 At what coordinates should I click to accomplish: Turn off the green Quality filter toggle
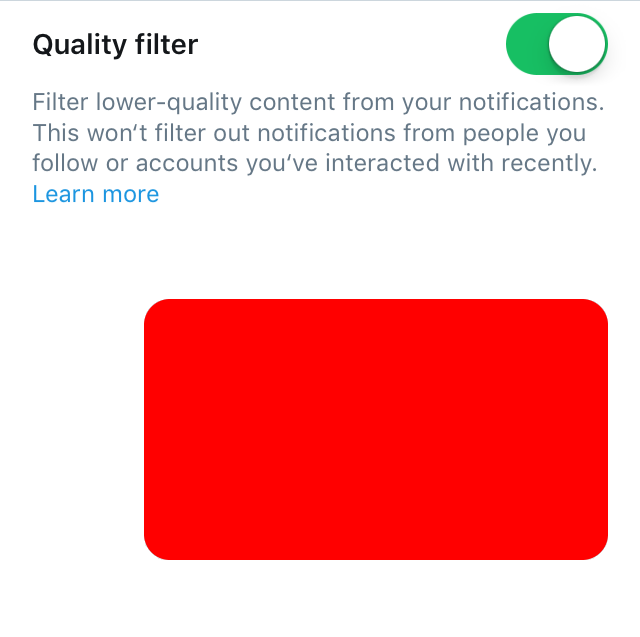[557, 44]
